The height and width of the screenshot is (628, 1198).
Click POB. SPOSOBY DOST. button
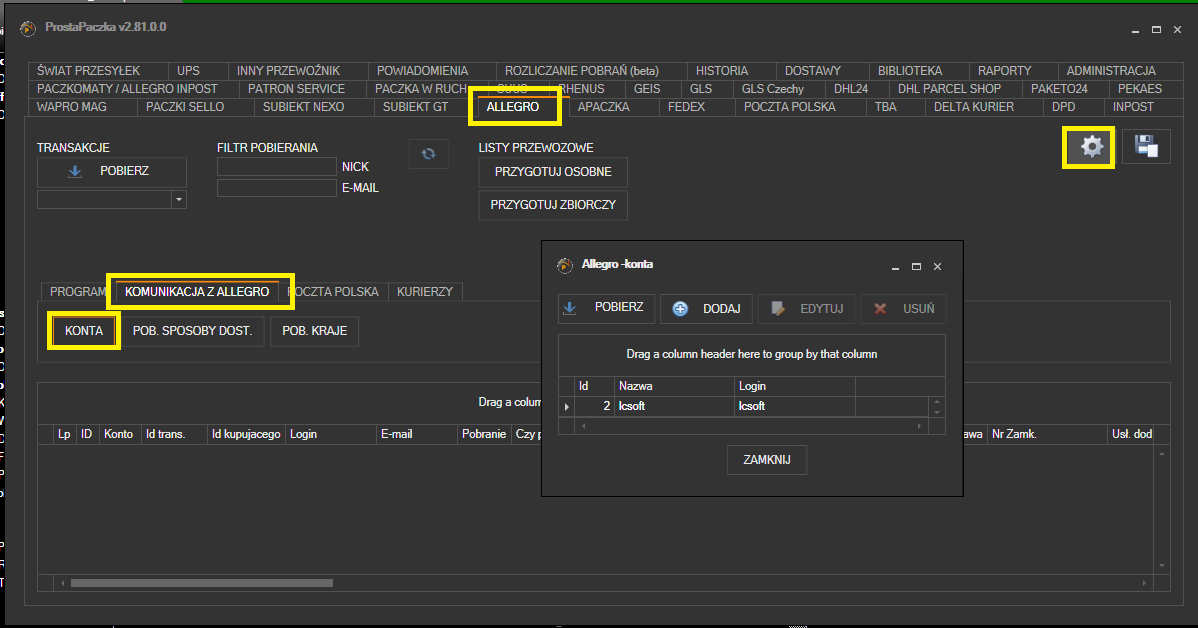[x=193, y=331]
